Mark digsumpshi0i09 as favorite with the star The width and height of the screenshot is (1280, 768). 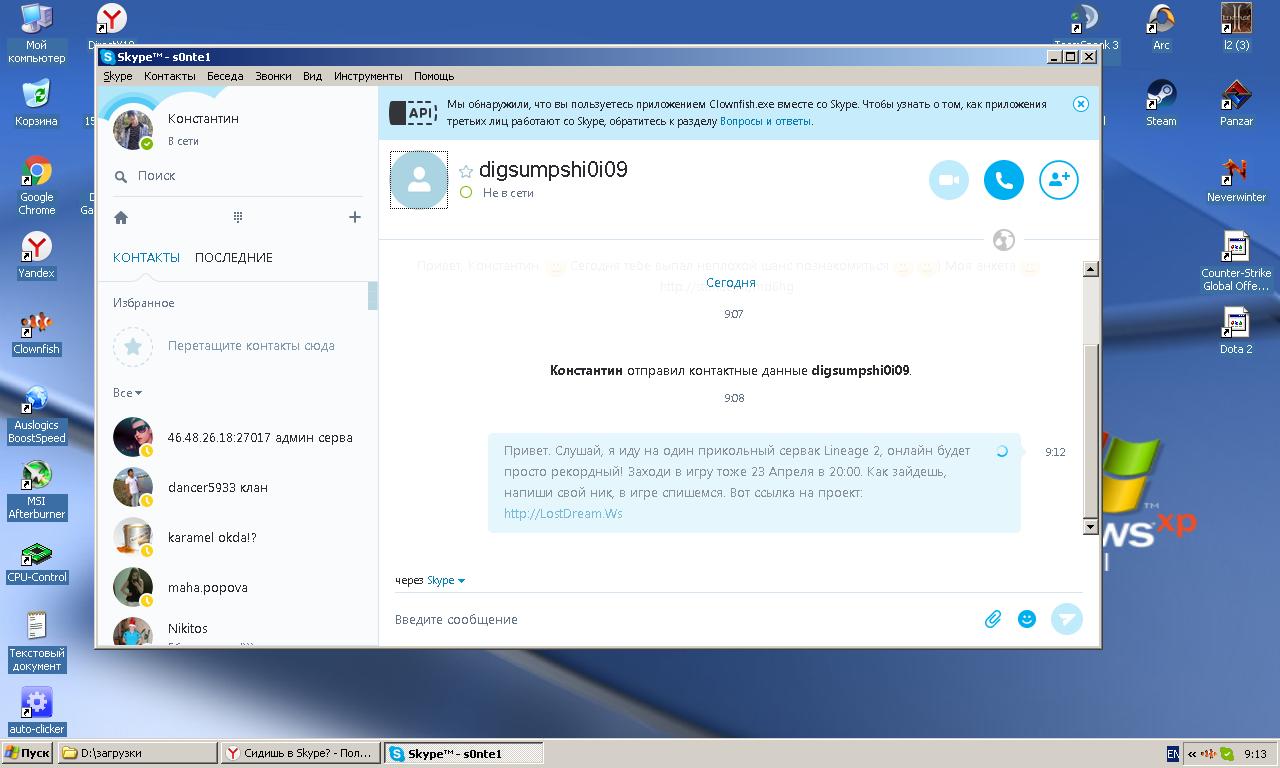(465, 171)
